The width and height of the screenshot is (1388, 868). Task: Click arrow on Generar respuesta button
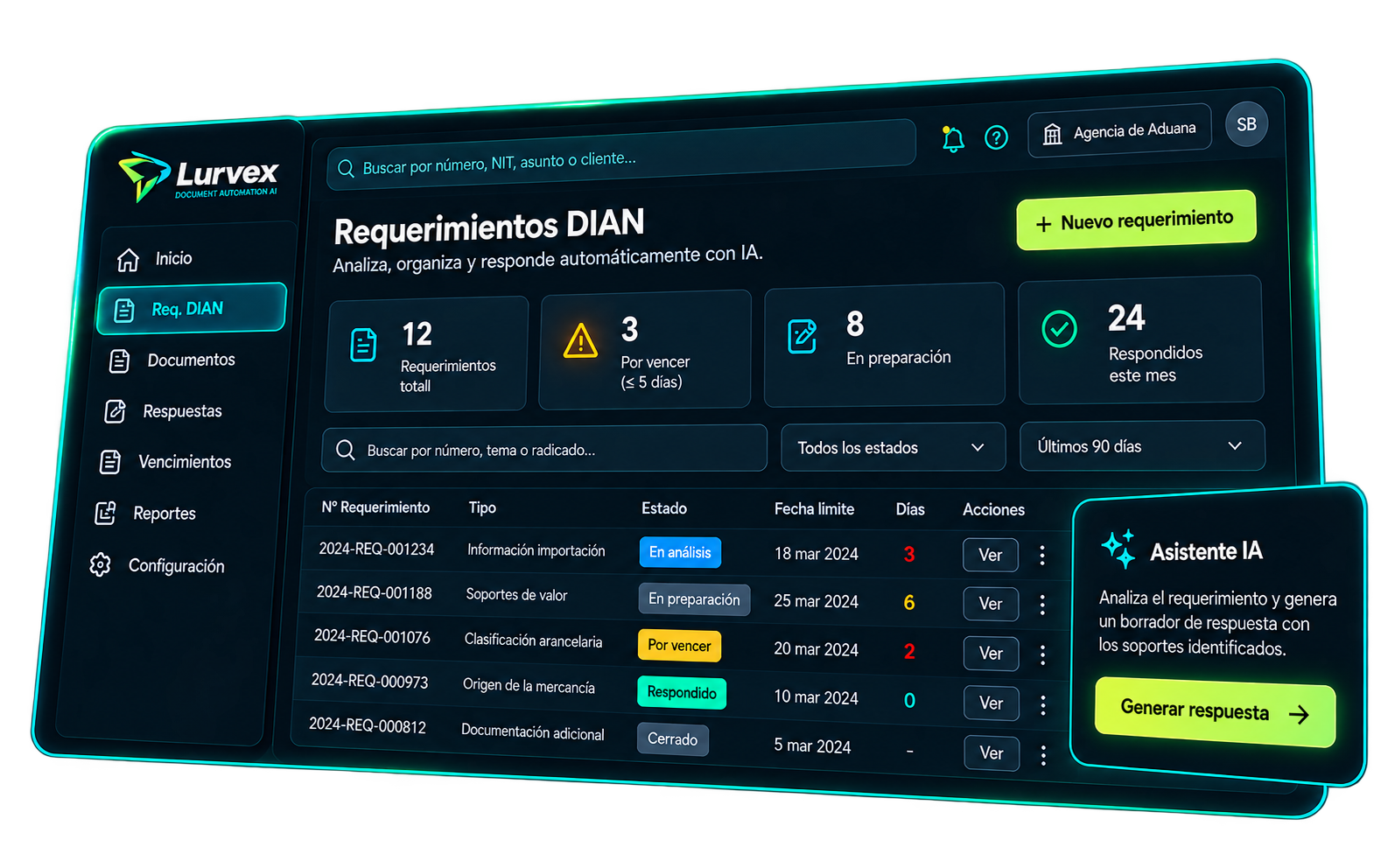pos(1300,715)
